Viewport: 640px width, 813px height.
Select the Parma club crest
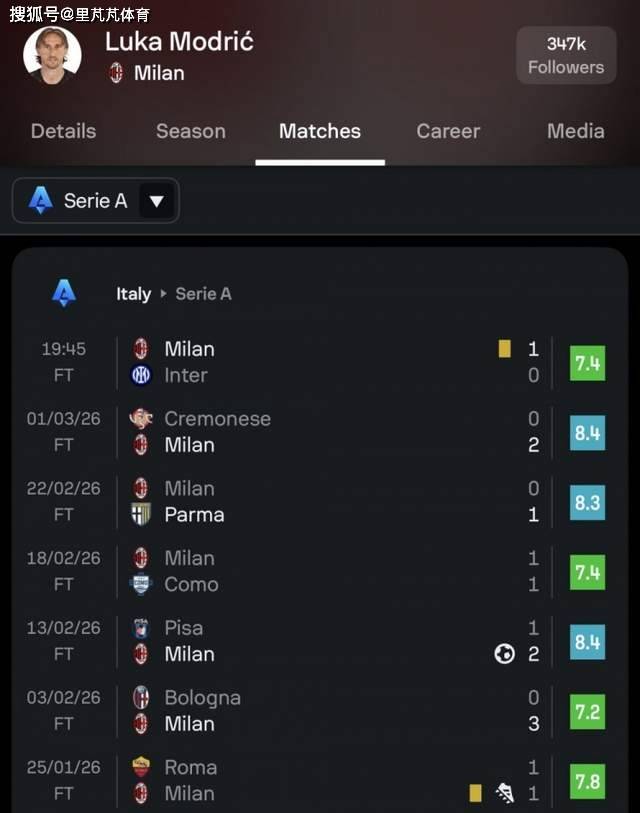tap(141, 515)
